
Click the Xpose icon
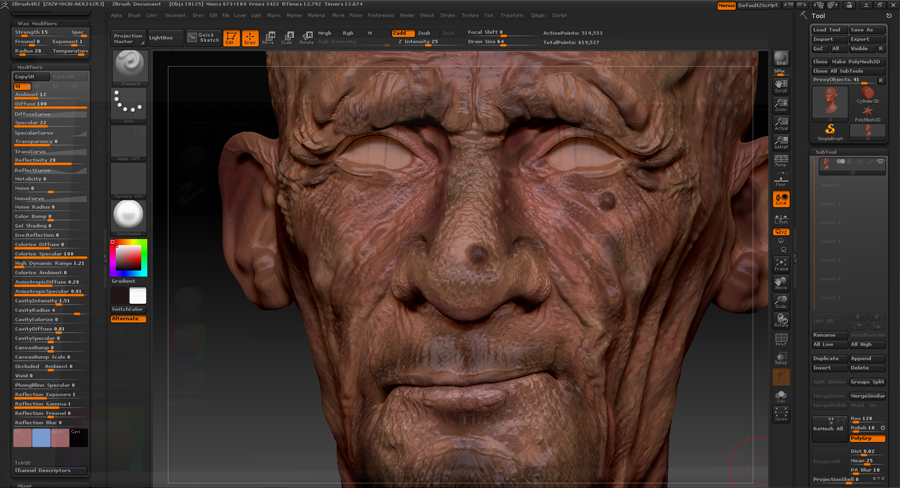[x=781, y=413]
